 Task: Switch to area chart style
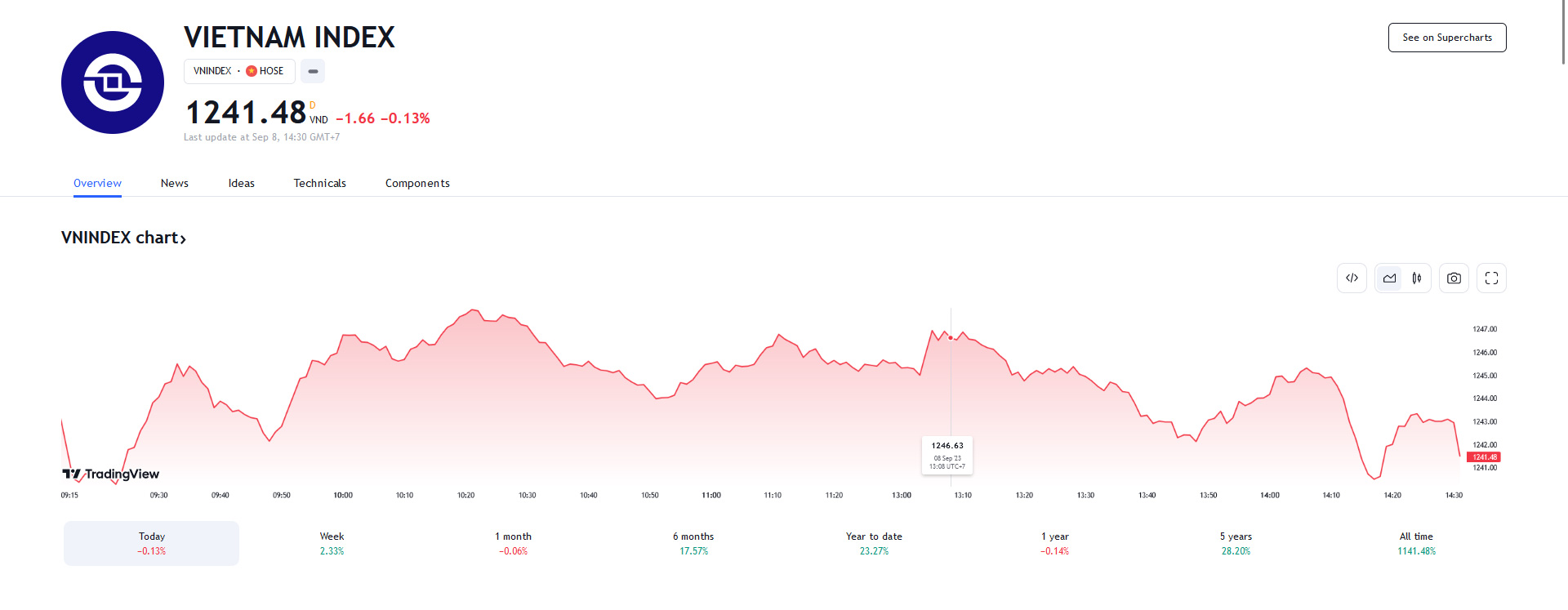click(1389, 278)
